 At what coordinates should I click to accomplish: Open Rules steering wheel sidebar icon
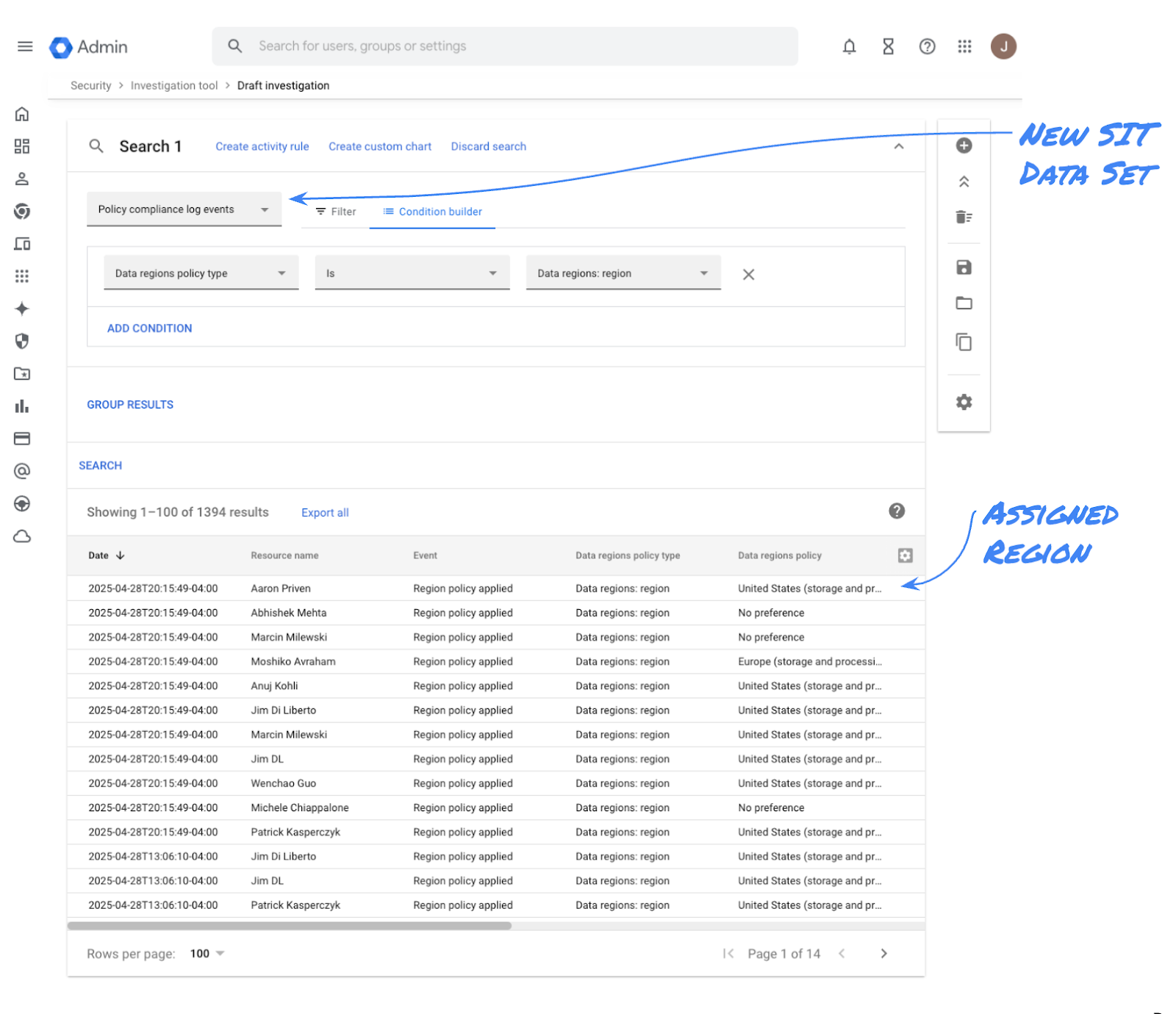click(22, 503)
